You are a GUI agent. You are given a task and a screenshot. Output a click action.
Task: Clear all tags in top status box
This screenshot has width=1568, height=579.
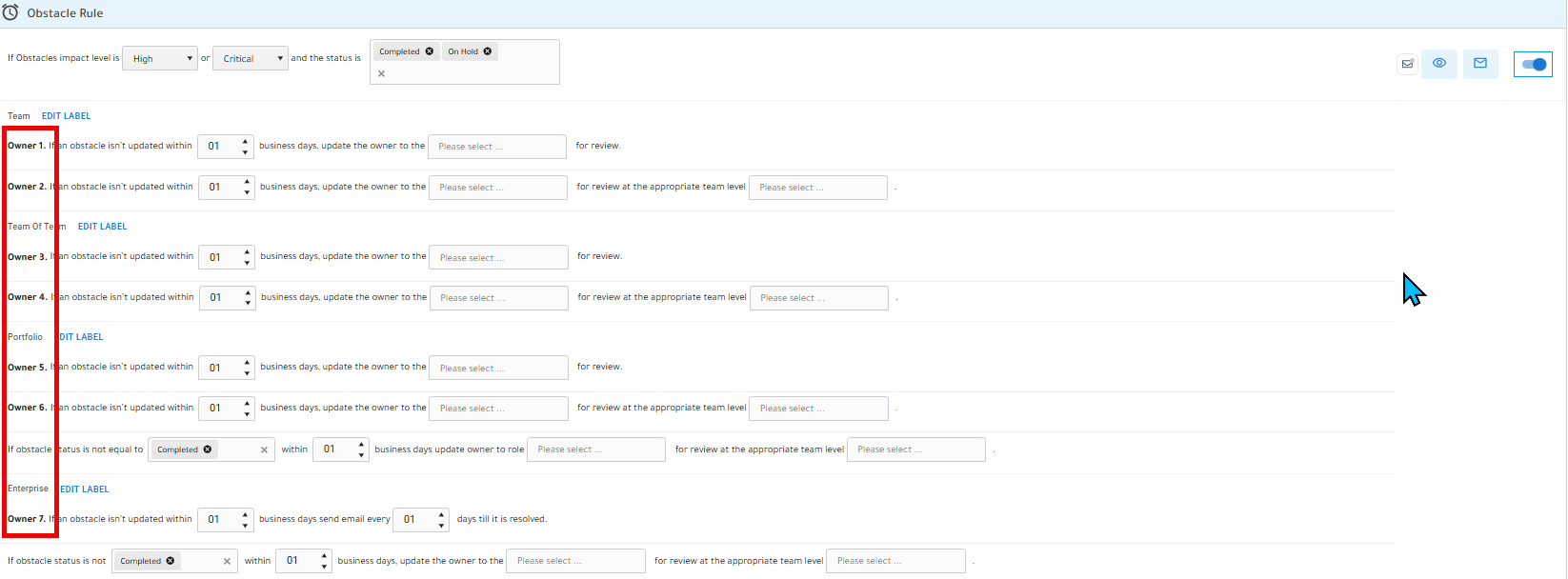(381, 73)
